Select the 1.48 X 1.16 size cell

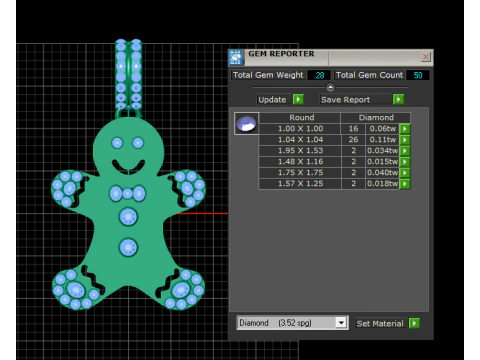pyautogui.click(x=300, y=162)
